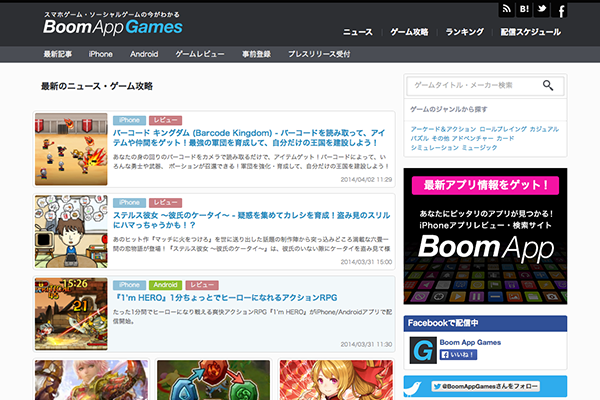Switch to the Android tab
This screenshot has height=400, width=600.
pos(144,53)
